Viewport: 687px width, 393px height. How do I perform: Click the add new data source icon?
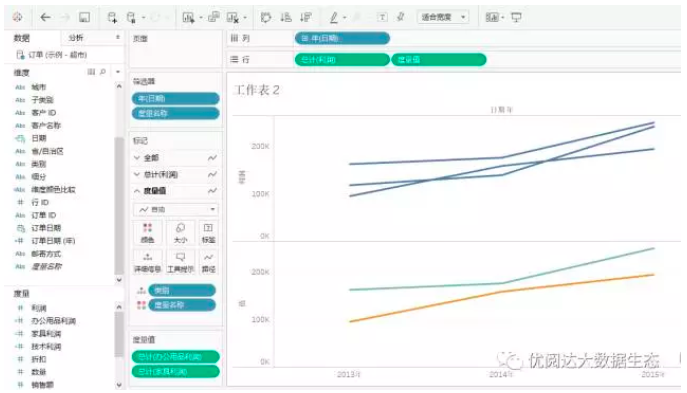tap(112, 17)
